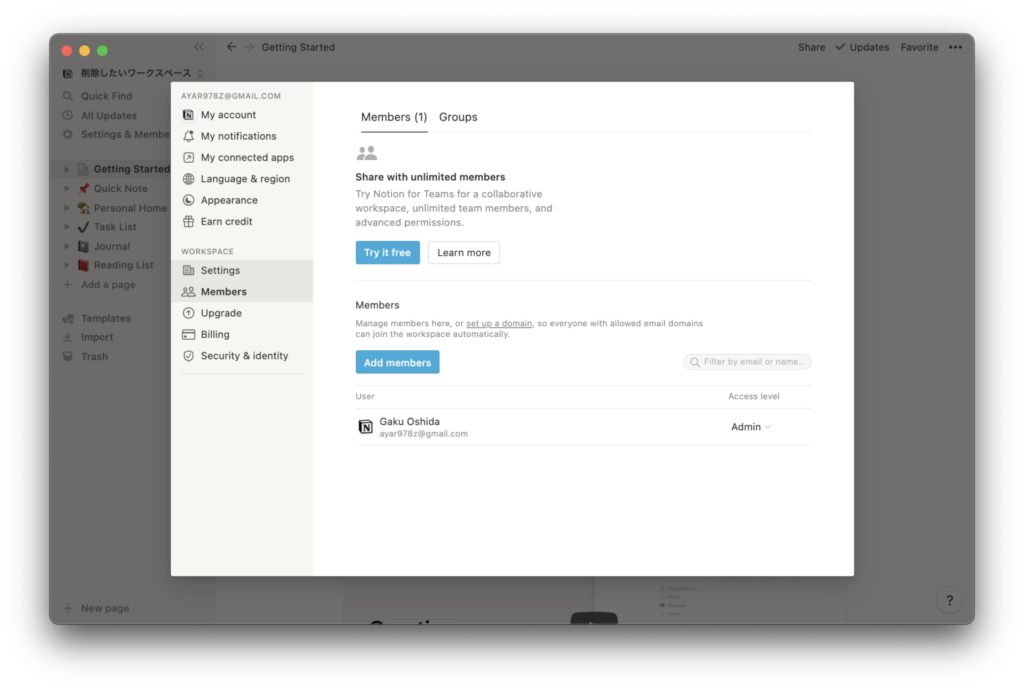1024x690 pixels.
Task: Click the plus icon beside Add a page
Action: point(67,285)
